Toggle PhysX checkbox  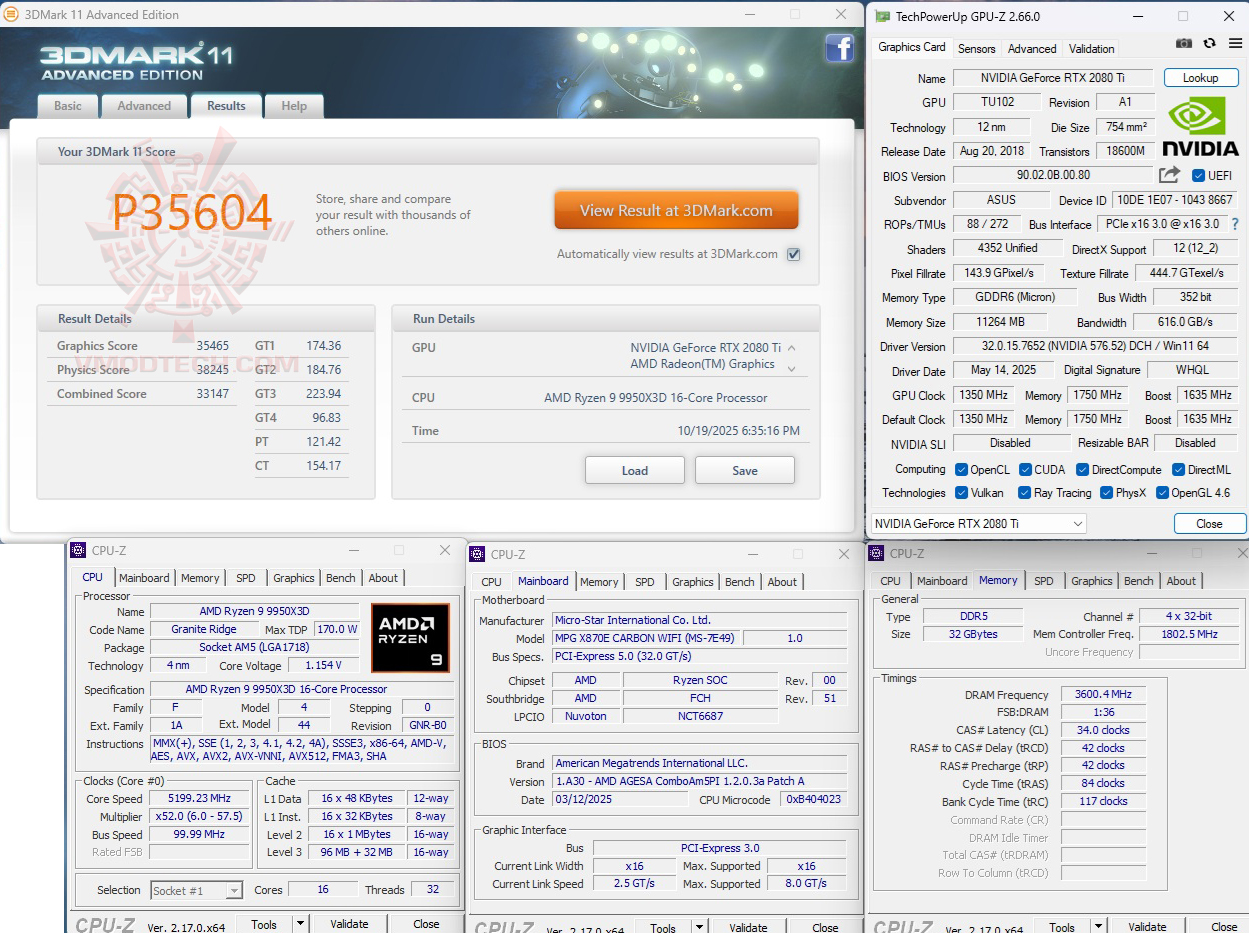[x=1106, y=493]
